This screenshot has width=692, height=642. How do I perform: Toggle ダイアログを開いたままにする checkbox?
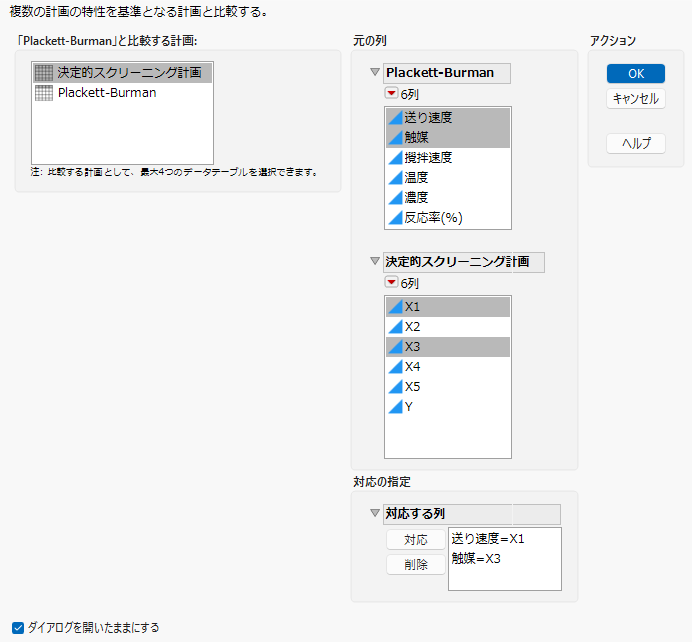point(18,627)
